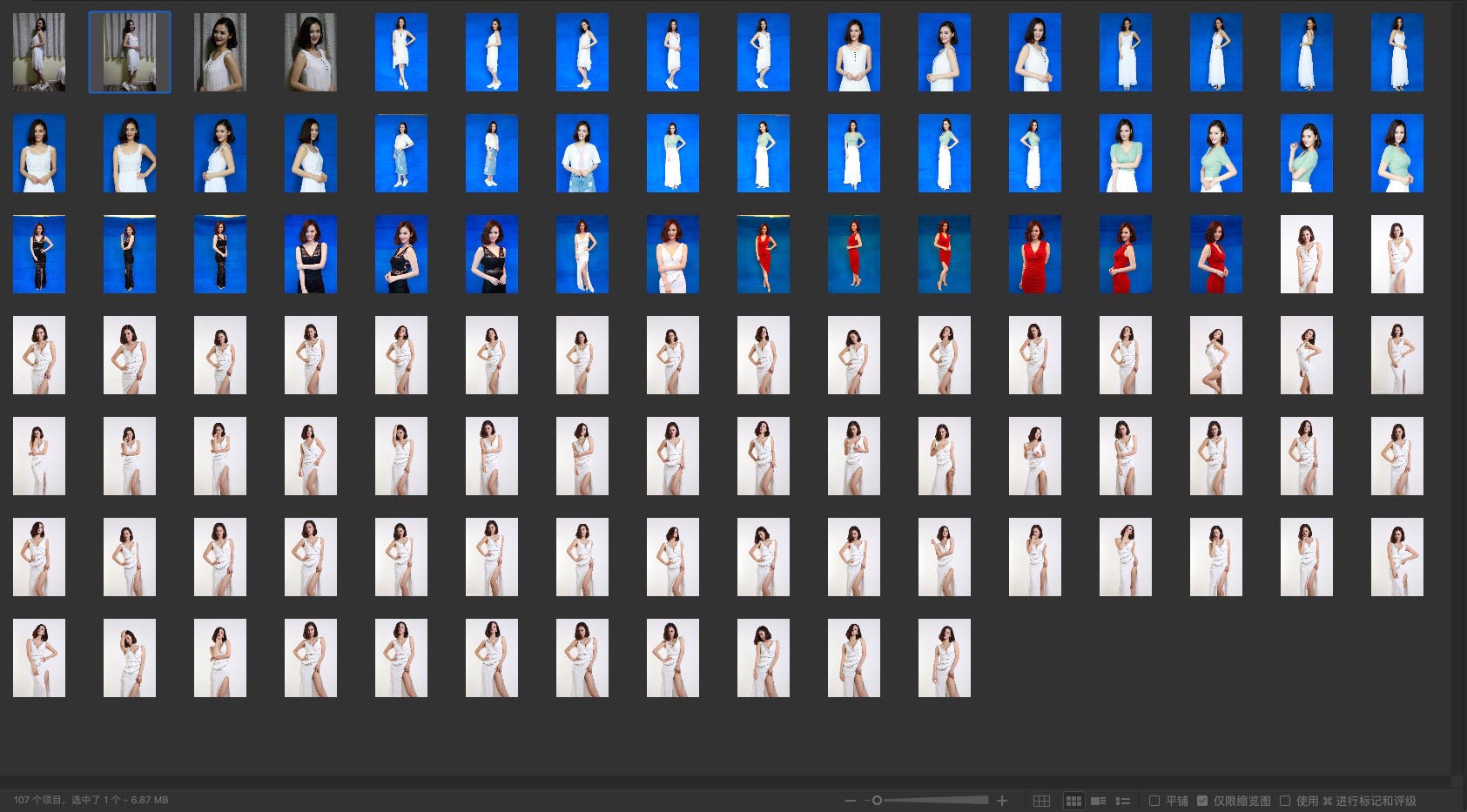Click the thumbnail size slider handle
This screenshot has height=812, width=1467.
tap(877, 801)
